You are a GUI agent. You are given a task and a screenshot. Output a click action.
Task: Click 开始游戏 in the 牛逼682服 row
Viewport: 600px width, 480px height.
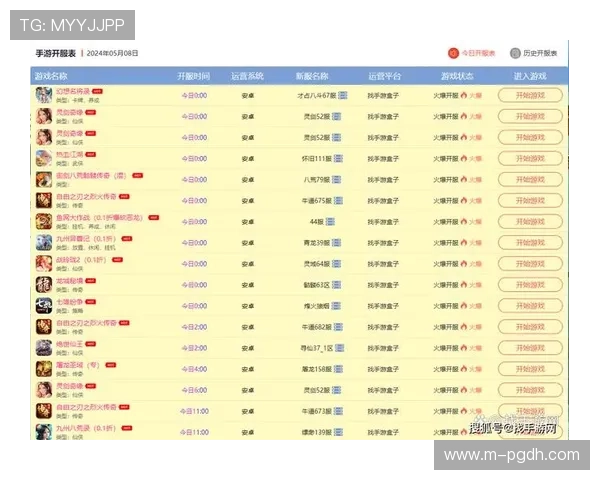pos(530,327)
